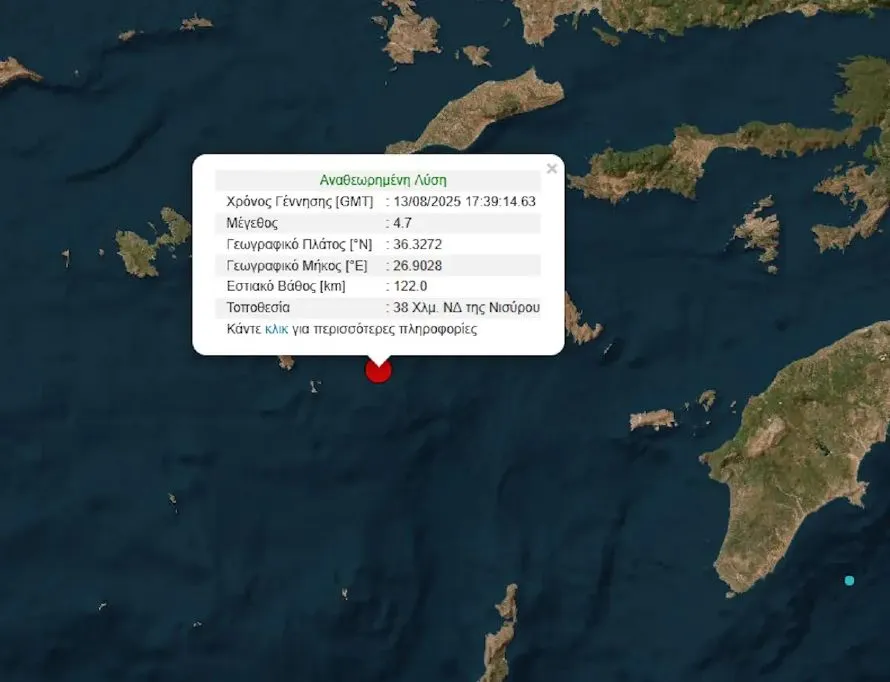This screenshot has width=890, height=682.
Task: Click the 'Γεωγραφικό Πλάτος [°N]' label
Action: pyautogui.click(x=299, y=245)
